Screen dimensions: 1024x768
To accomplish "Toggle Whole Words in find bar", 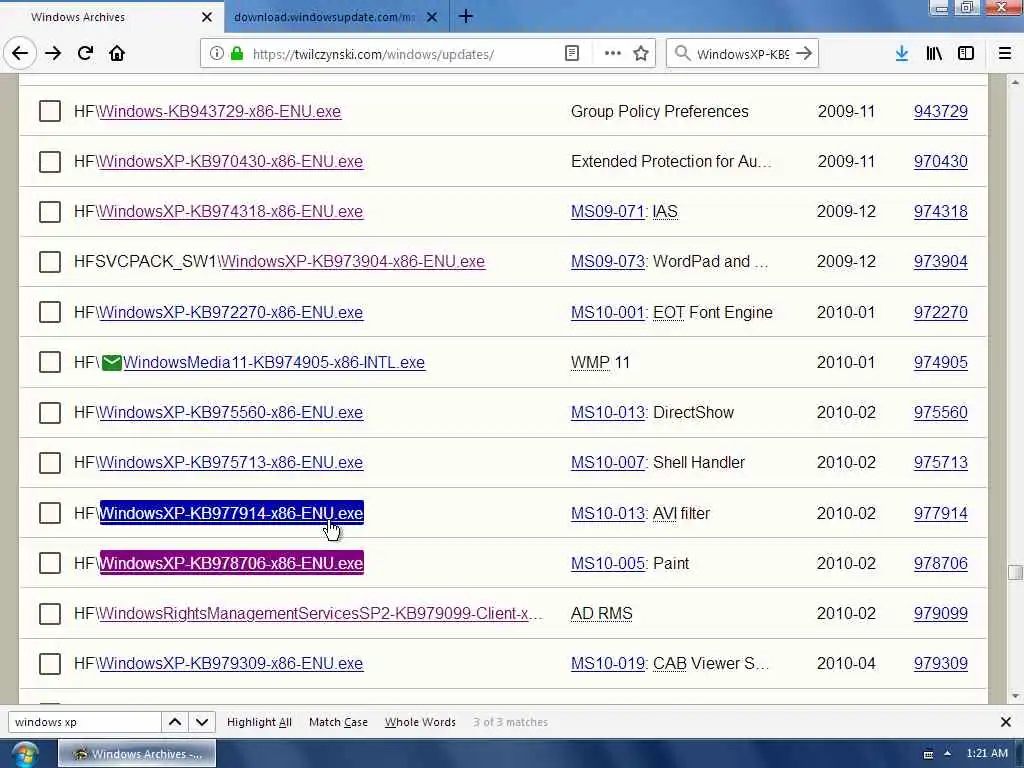I will pyautogui.click(x=420, y=722).
